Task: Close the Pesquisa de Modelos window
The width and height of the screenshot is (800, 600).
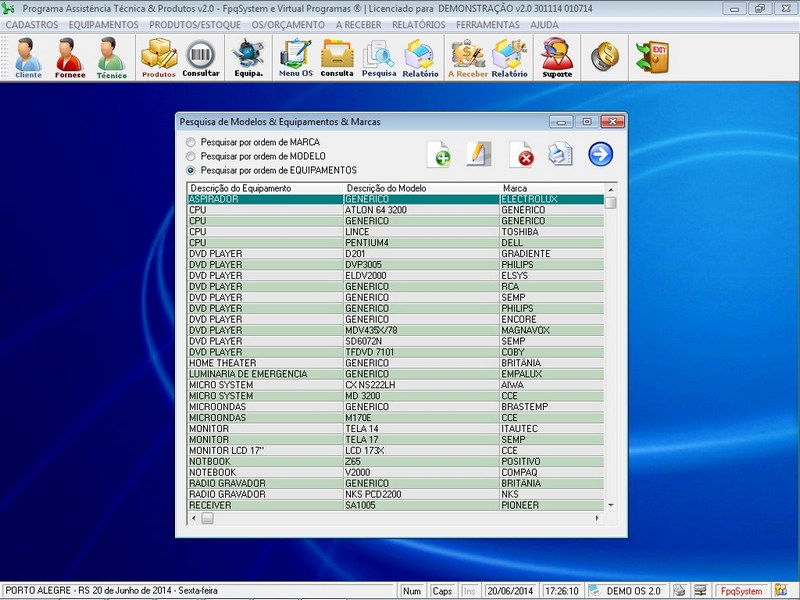Action: point(613,121)
